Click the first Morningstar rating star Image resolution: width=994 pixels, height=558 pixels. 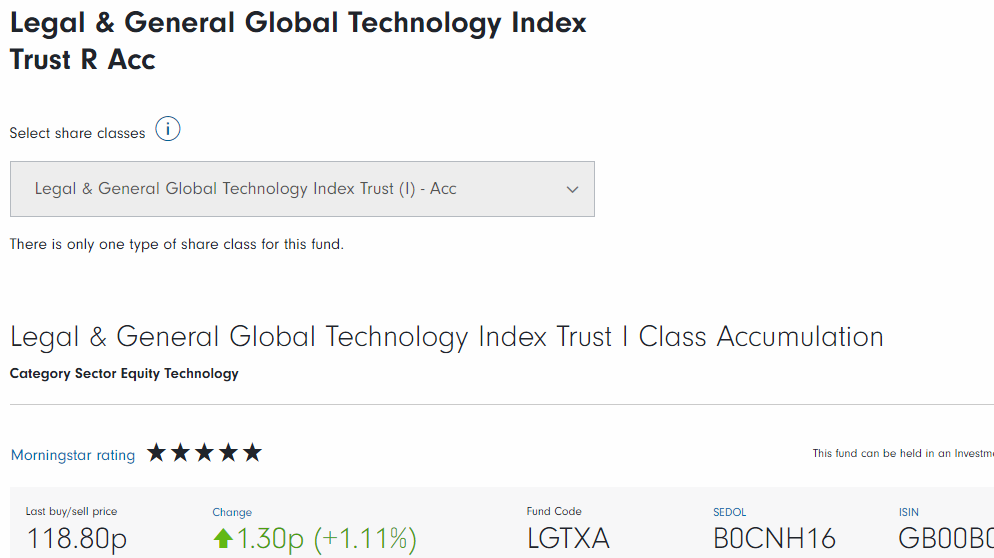pos(156,453)
